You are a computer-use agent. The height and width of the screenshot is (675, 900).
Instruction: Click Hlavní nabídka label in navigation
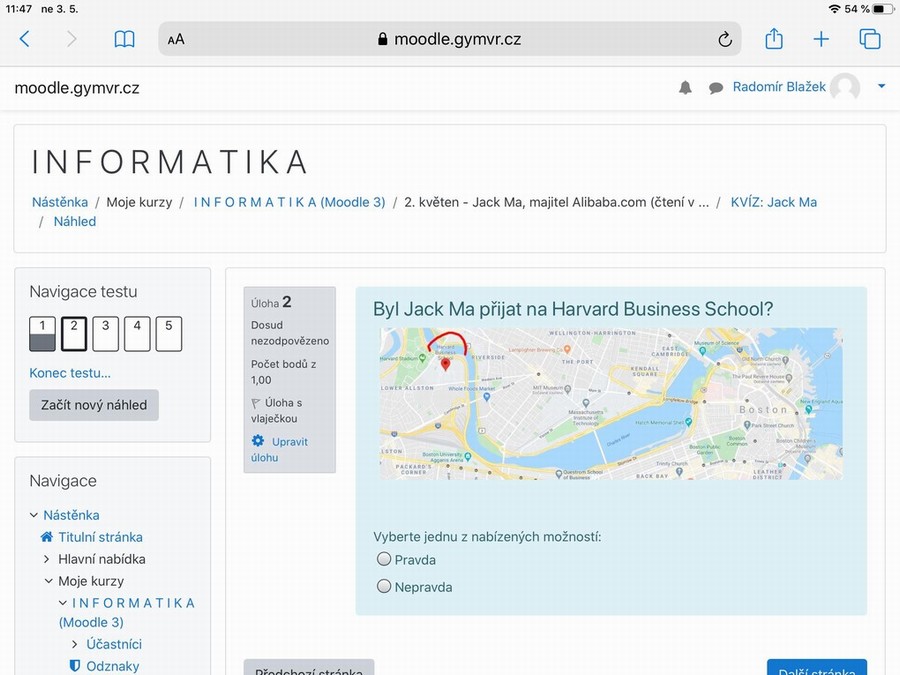[102, 559]
